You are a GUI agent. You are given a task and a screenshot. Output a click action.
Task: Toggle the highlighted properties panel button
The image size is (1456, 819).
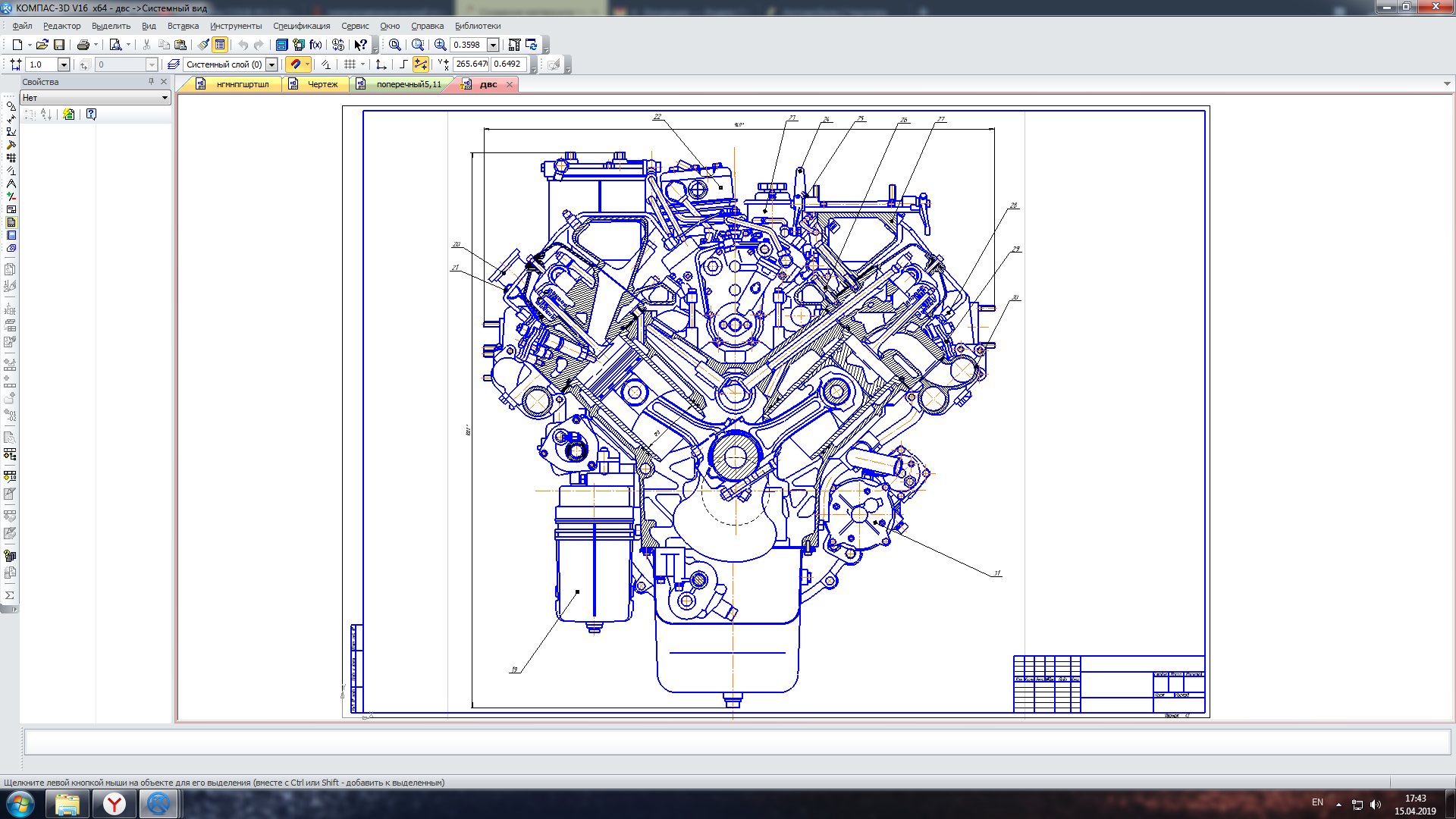[x=220, y=45]
